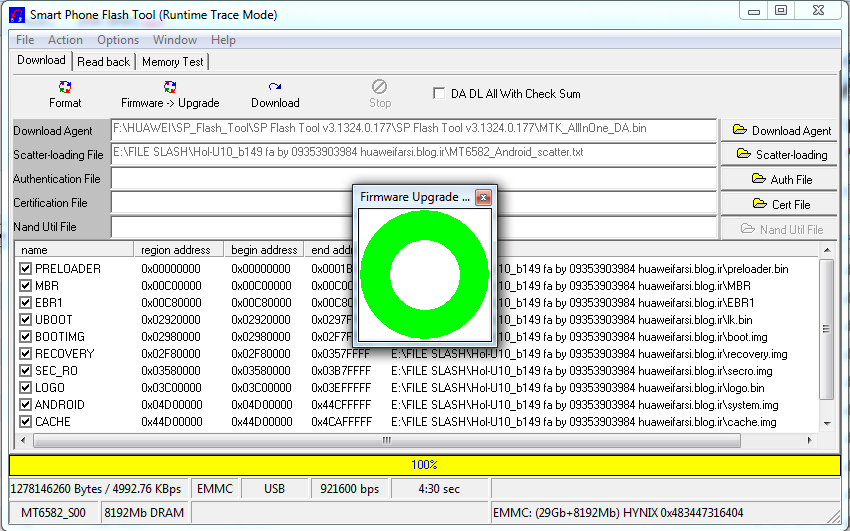Click the vertical scrollbar thumb

(827, 329)
